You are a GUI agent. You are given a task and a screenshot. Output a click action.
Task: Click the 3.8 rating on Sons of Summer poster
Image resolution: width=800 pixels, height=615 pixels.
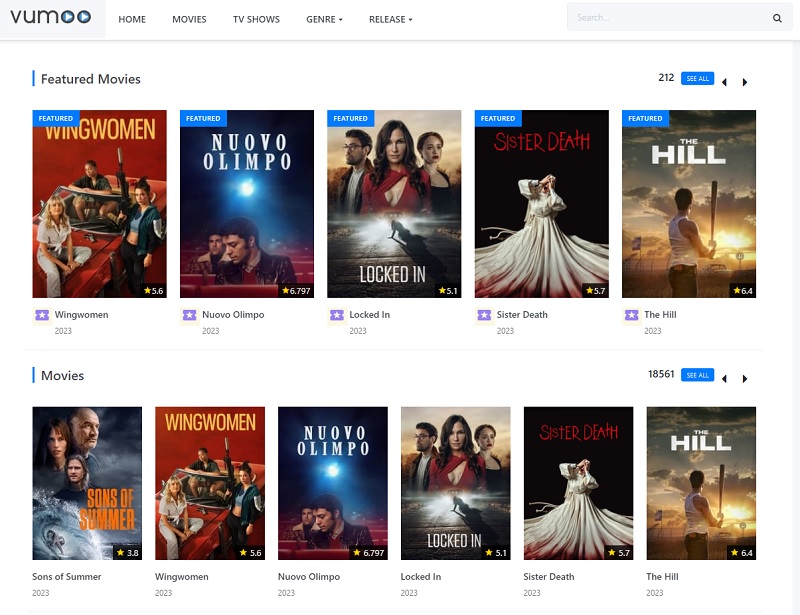point(128,553)
